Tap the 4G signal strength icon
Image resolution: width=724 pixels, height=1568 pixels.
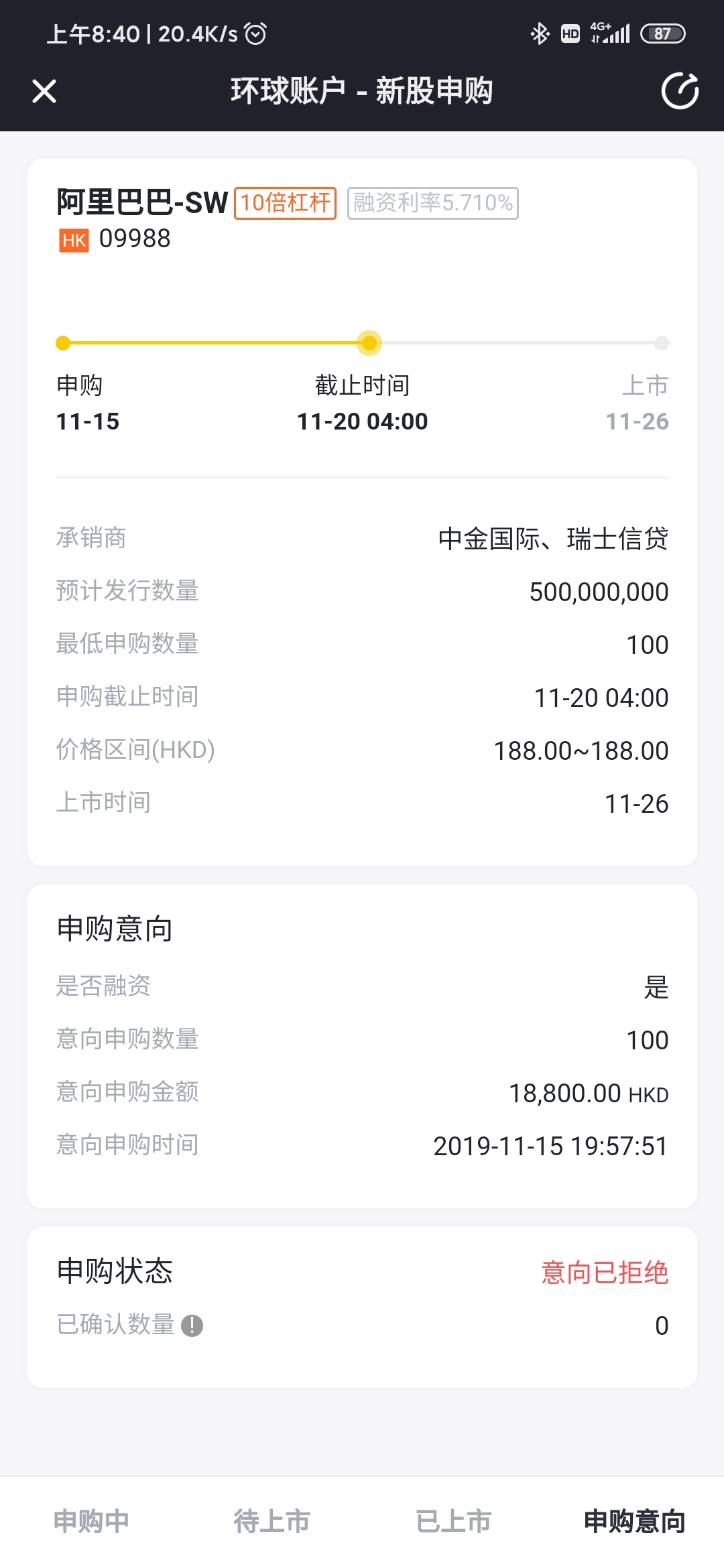tap(610, 33)
